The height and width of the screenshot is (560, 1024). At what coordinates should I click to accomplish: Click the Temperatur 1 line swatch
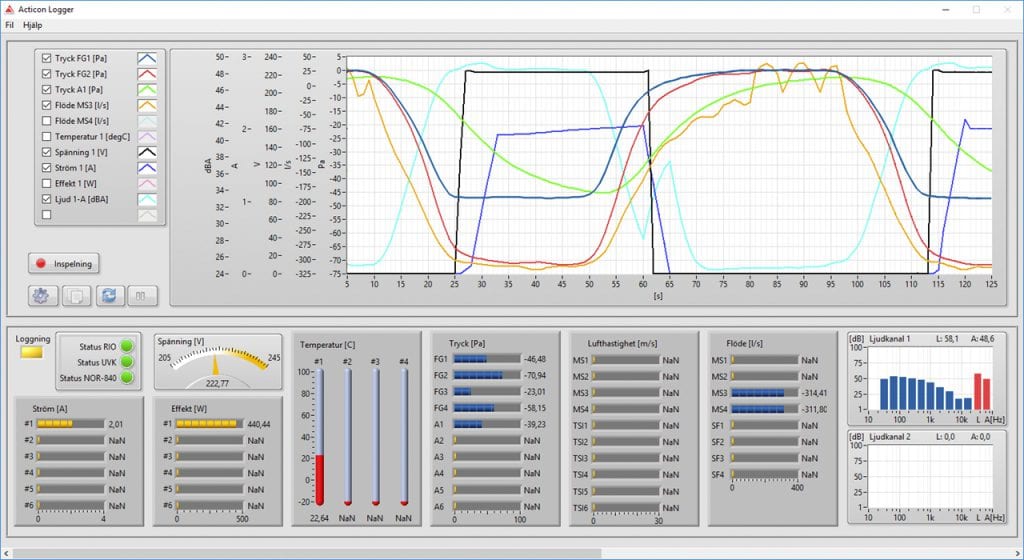(x=147, y=136)
